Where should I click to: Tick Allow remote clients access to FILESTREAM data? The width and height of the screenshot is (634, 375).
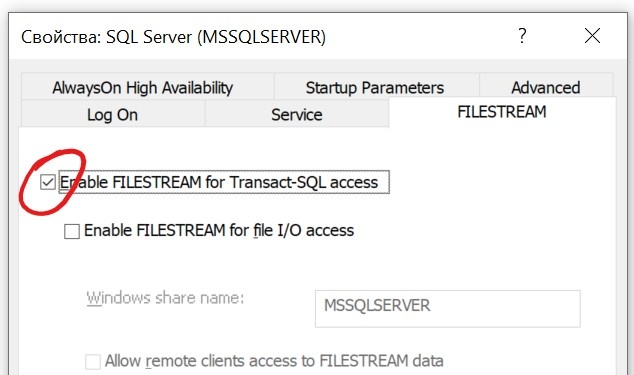[93, 361]
